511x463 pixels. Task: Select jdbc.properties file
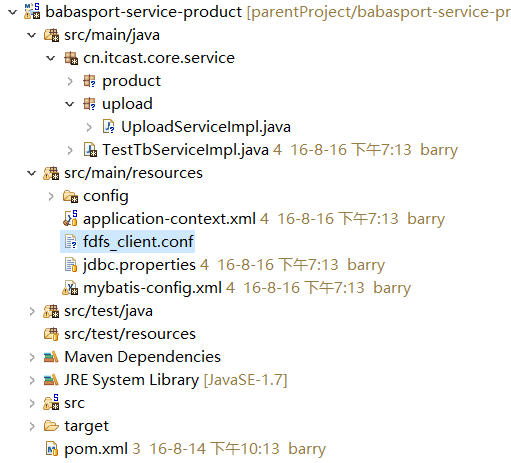[x=139, y=265]
